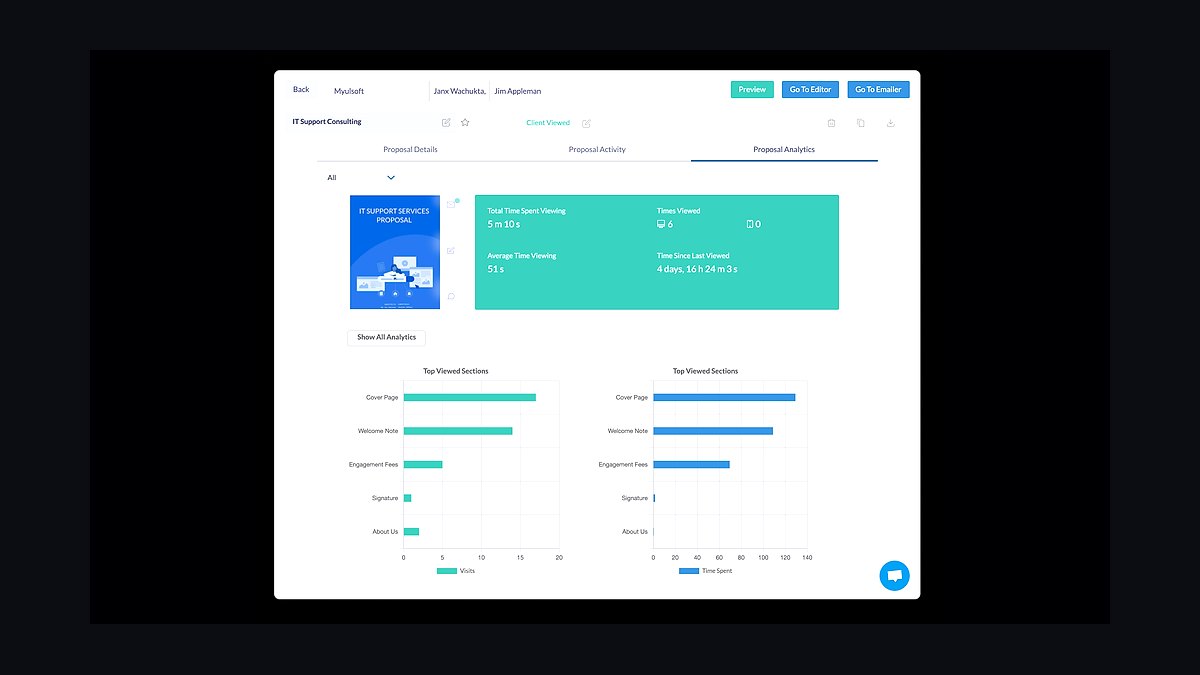Click the pencil edit icon beside the cover thumbnail
Screen dimensions: 1200x675
click(451, 250)
